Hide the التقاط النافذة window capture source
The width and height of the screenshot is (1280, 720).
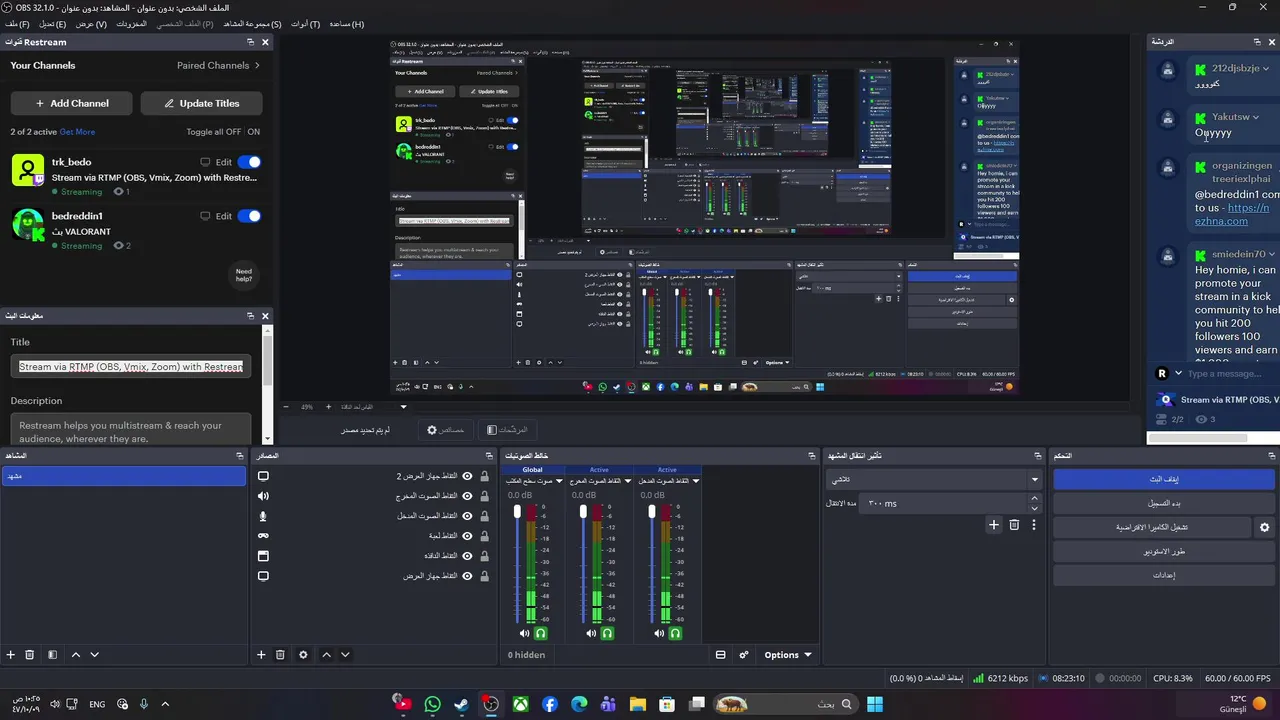467,555
